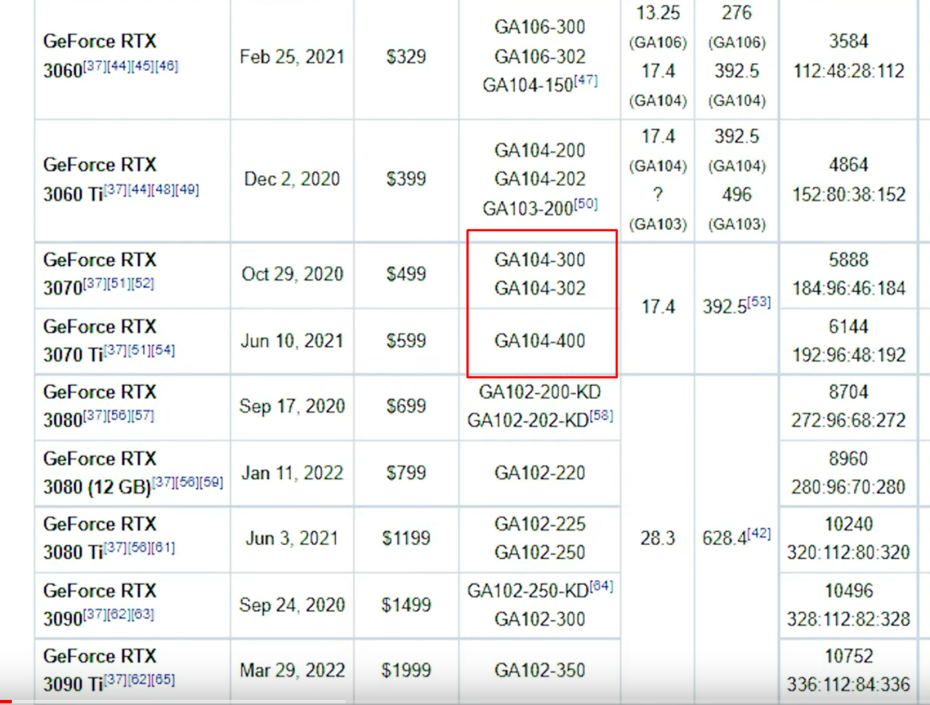
Task: Click the GA102-350 chip code
Action: point(540,671)
